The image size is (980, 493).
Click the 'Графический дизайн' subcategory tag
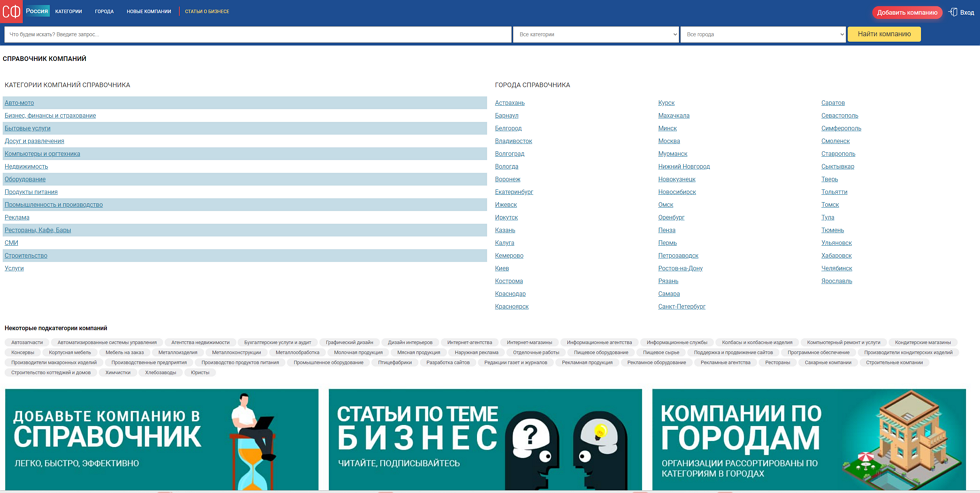[349, 342]
